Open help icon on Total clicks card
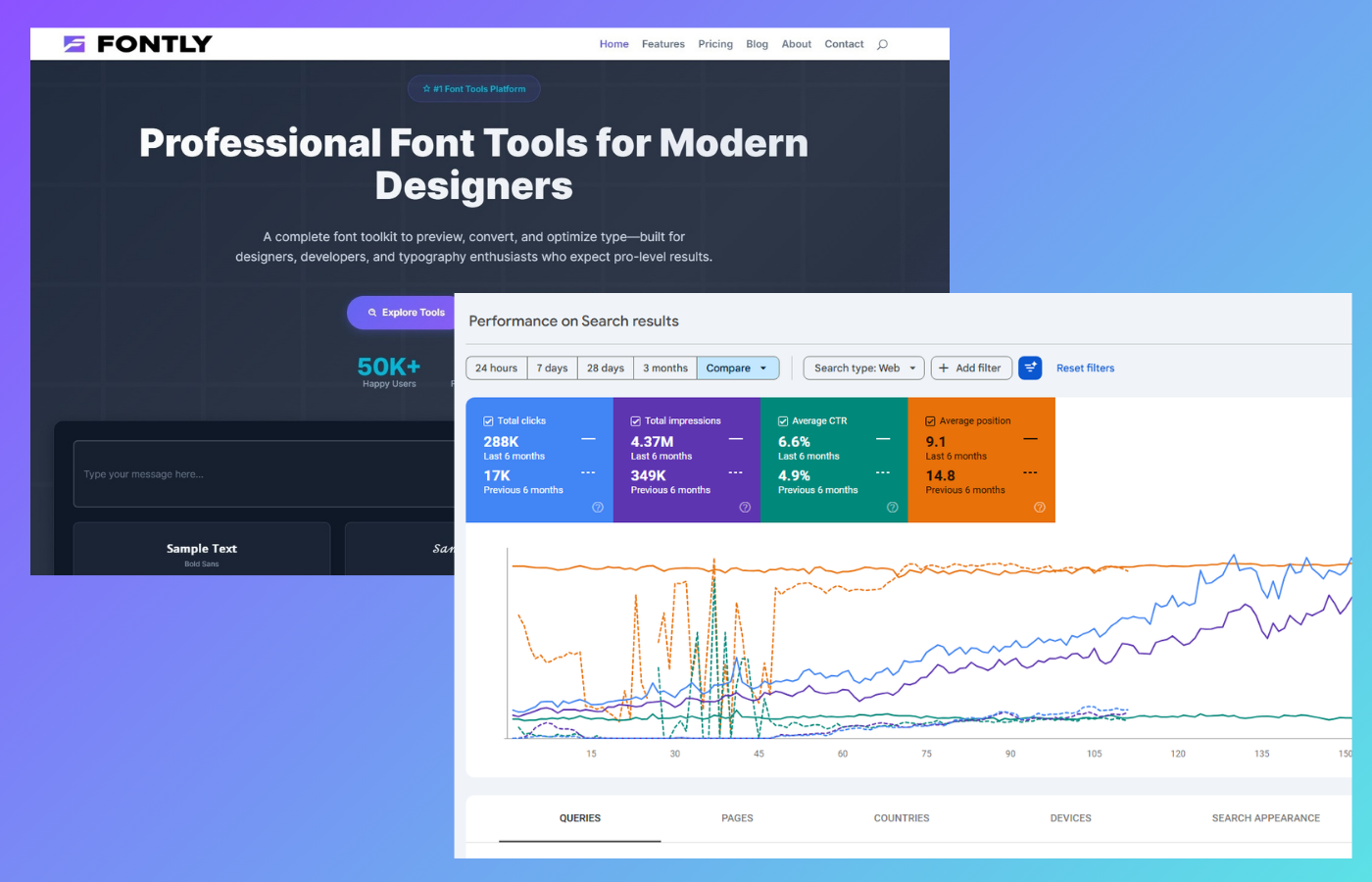The width and height of the screenshot is (1372, 882). pos(598,508)
